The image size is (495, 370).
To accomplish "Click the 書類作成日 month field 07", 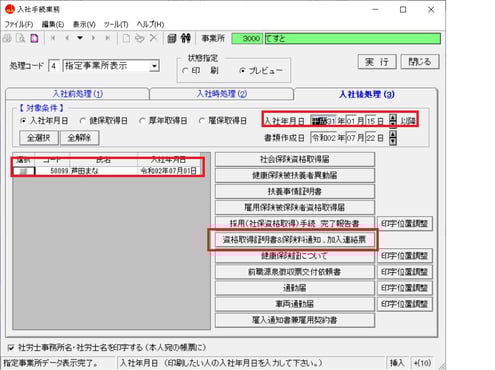I will [x=351, y=138].
